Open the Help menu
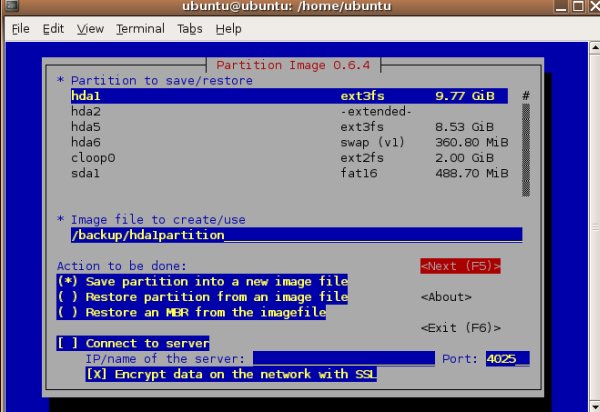Screen dimensions: 600x412 coord(228,29)
